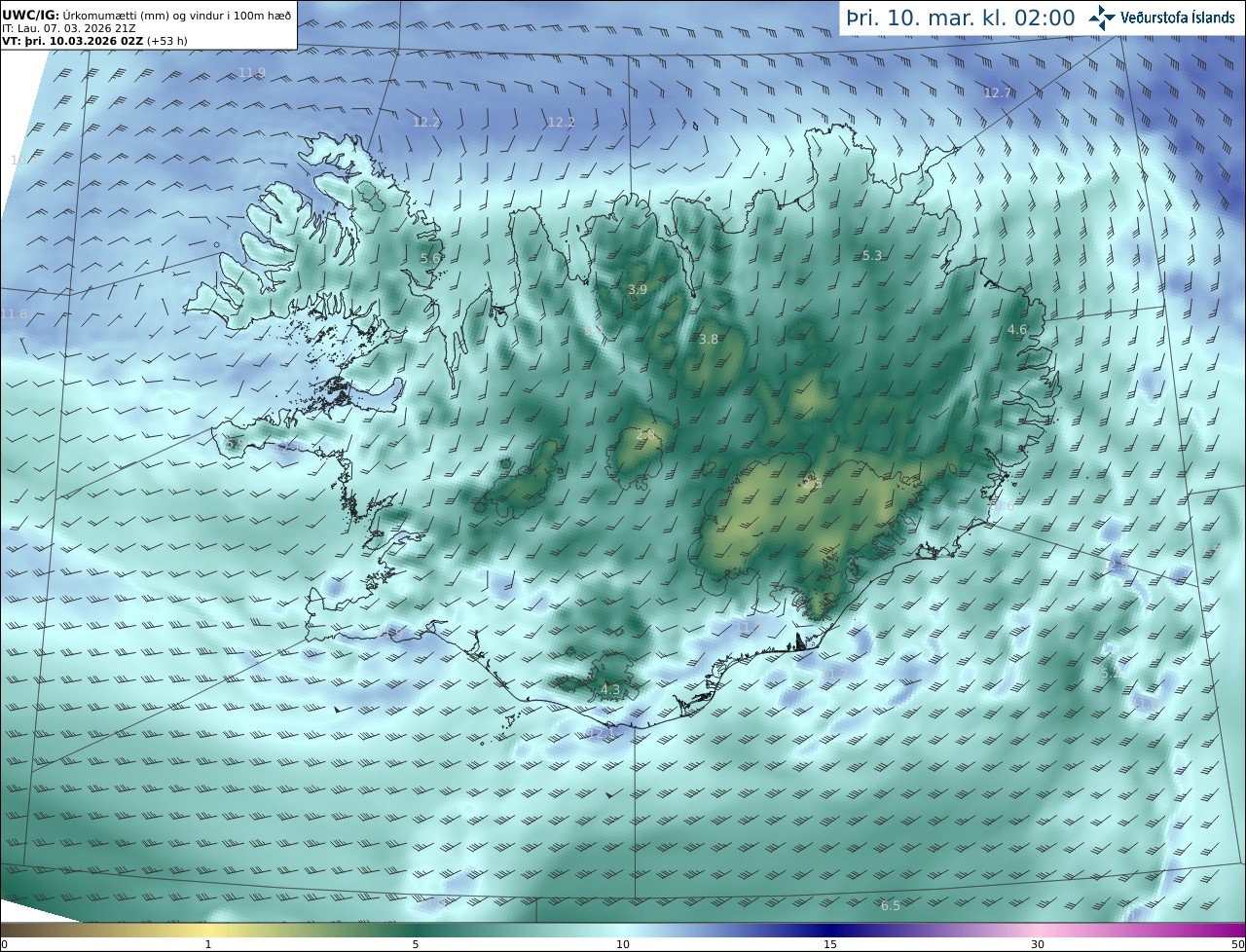Click the Veðurstofa Íslands logo text
Image resolution: width=1246 pixels, height=952 pixels.
point(1178,18)
